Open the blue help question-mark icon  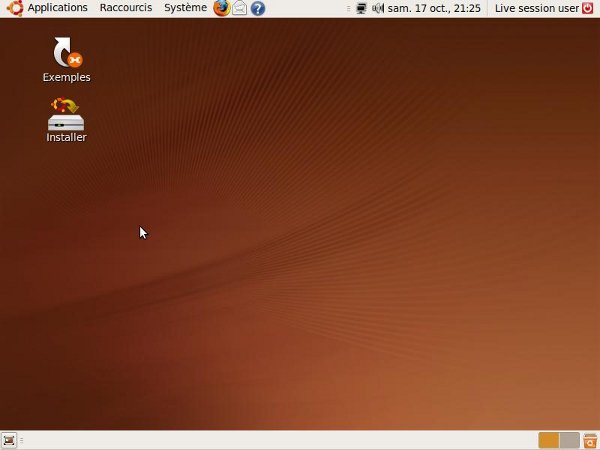pos(258,8)
